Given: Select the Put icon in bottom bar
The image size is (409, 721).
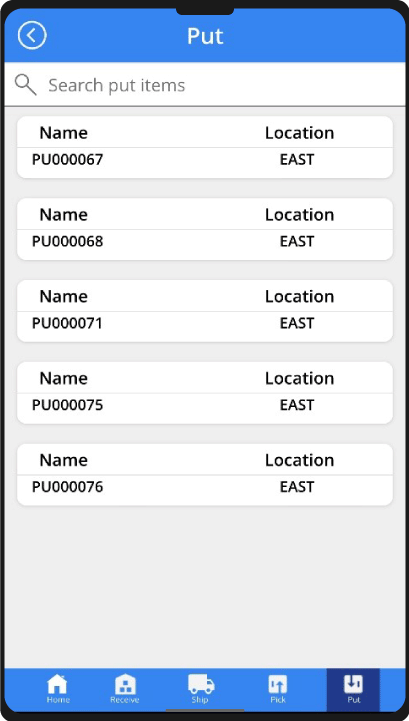Looking at the screenshot, I should (x=353, y=684).
